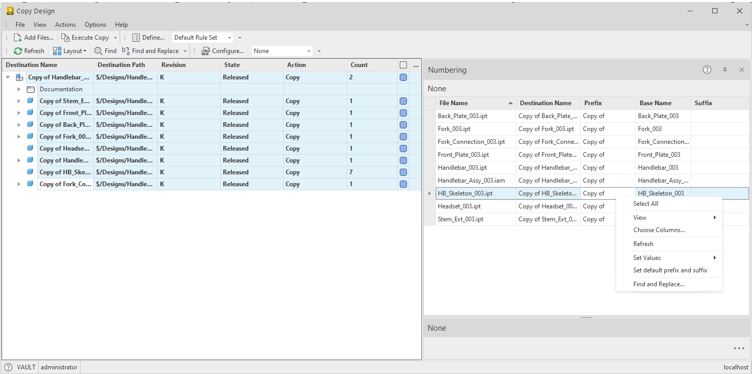
Task: Toggle checkbox for Copy of Handlebar assembly row
Action: [x=403, y=77]
